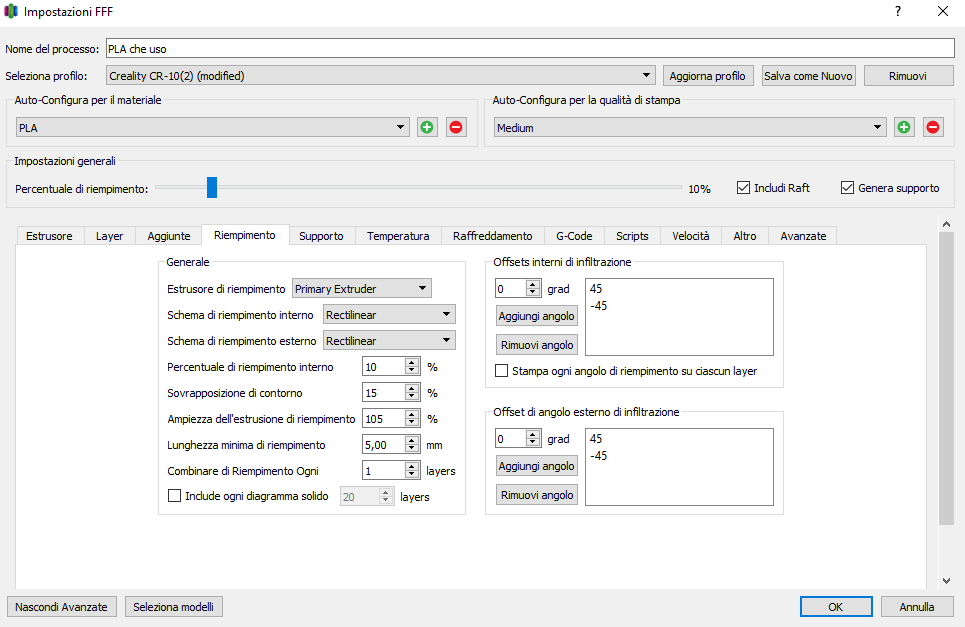Click red minus icon beside PLA material
Screen dimensions: 965x627
click(456, 127)
